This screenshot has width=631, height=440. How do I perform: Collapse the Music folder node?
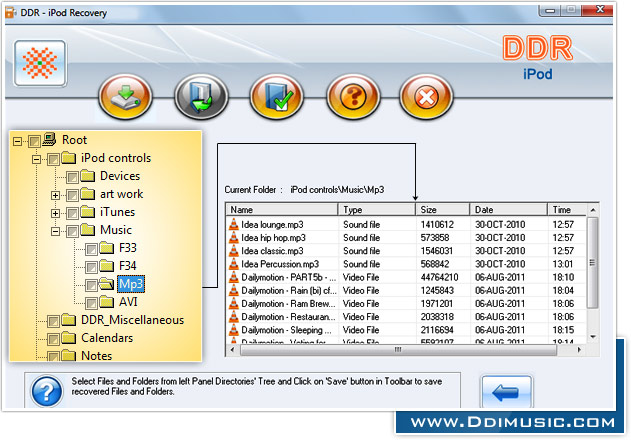coord(56,231)
